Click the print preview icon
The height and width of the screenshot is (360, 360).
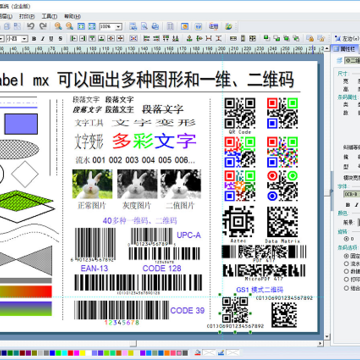(144, 26)
